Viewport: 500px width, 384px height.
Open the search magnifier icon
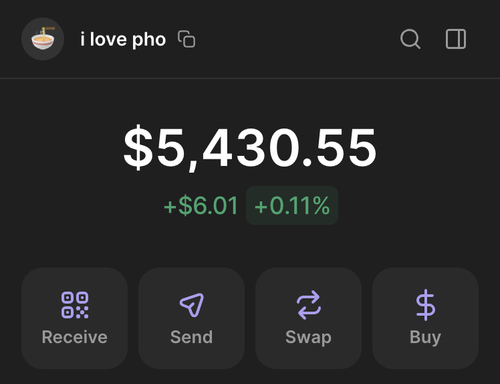coord(410,39)
